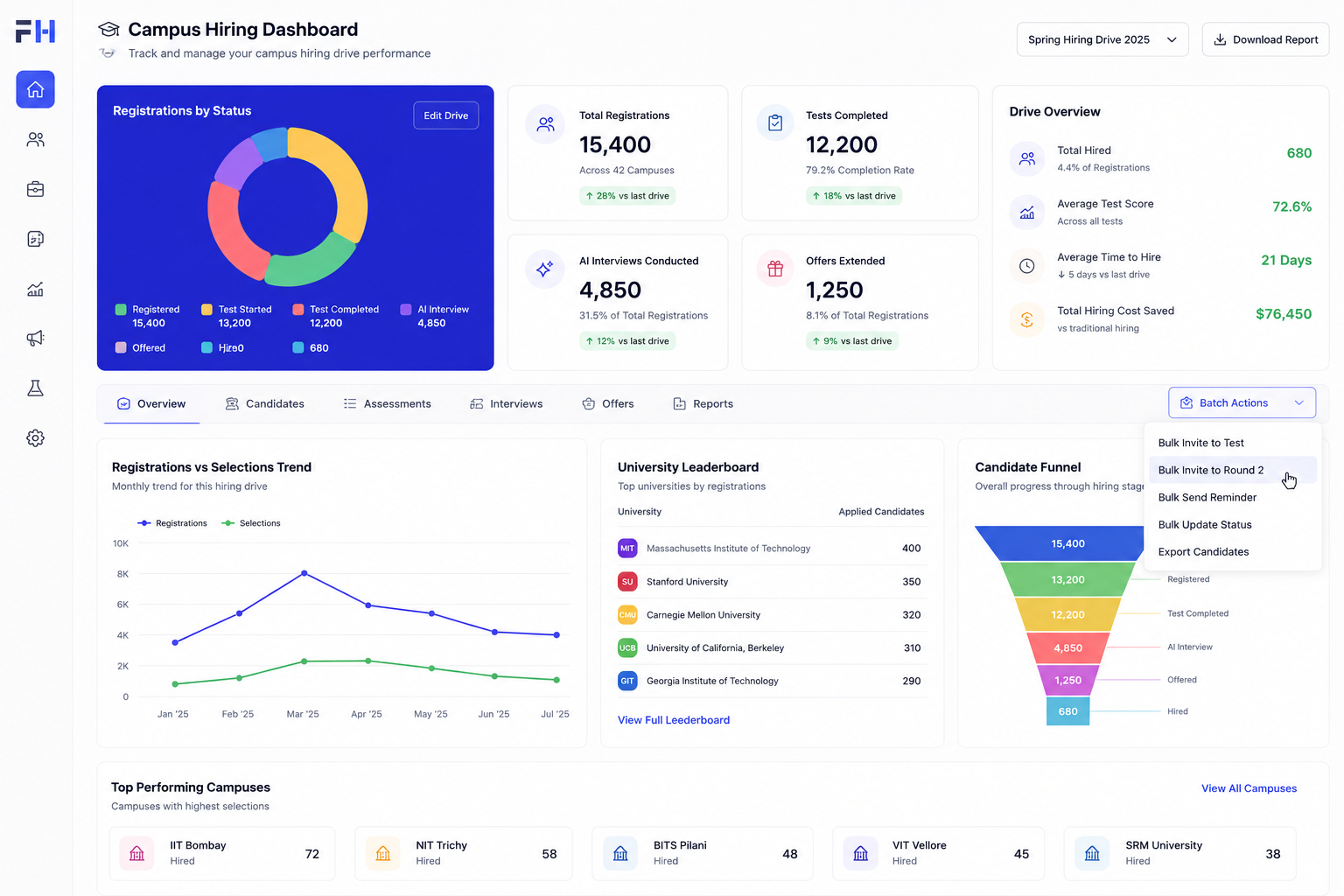
Task: Open the megaphone campaigns sidebar icon
Action: point(35,338)
